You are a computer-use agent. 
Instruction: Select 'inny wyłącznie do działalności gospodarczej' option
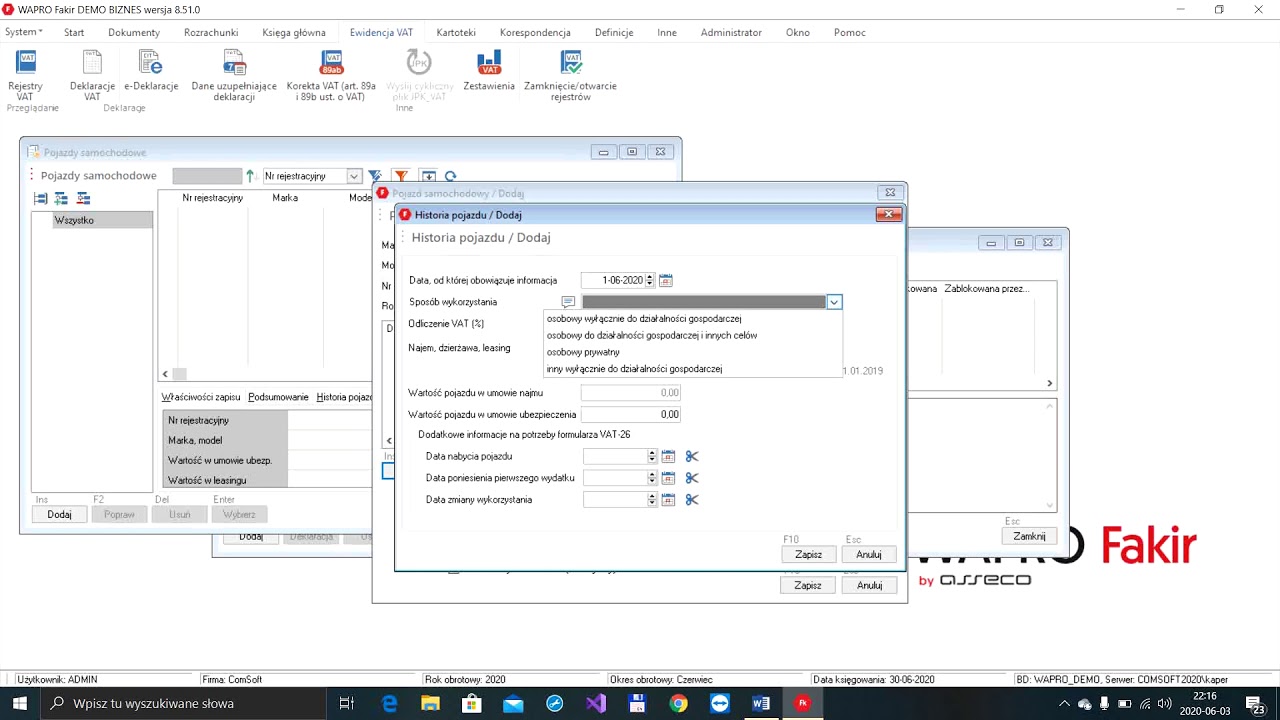[693, 369]
